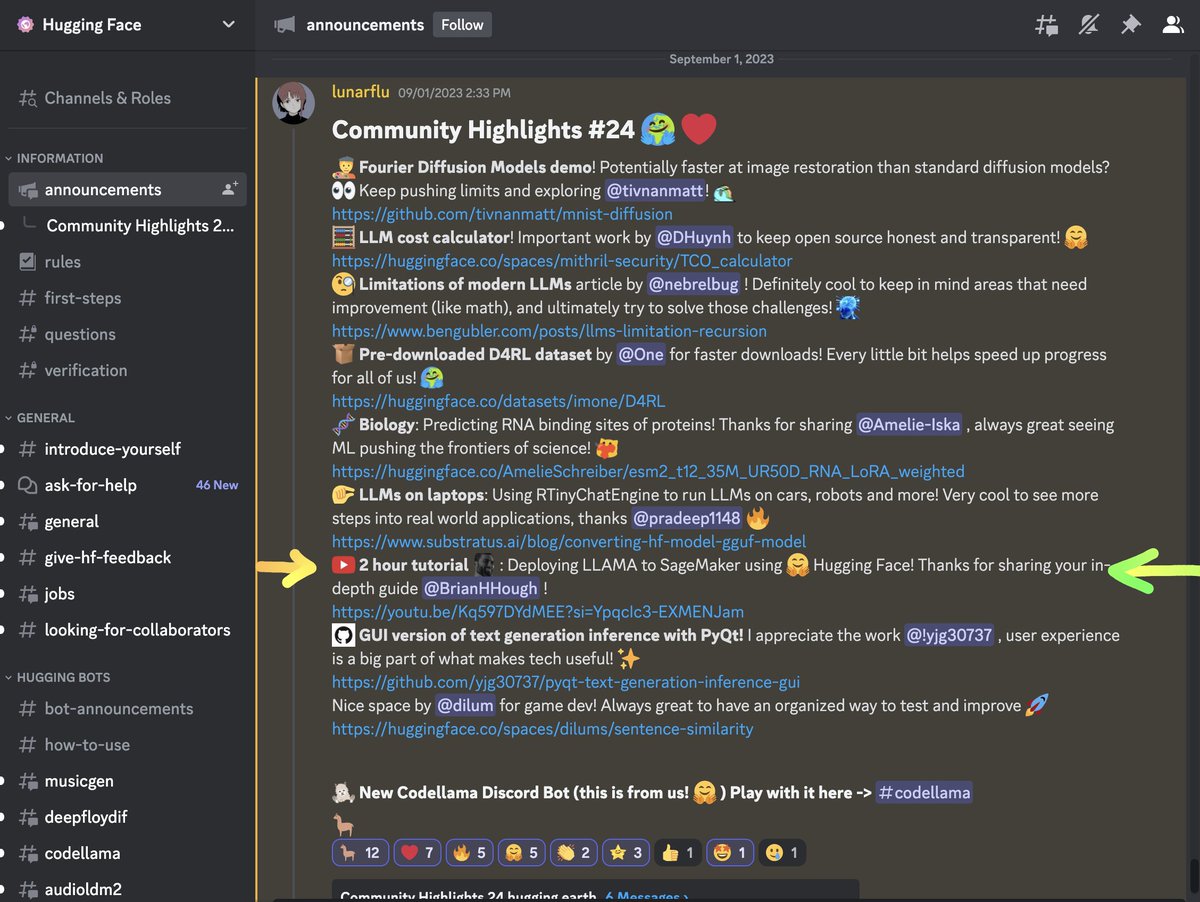Screen dimensions: 1200x902
Task: Toggle the fire reaction with 5
Action: point(469,853)
